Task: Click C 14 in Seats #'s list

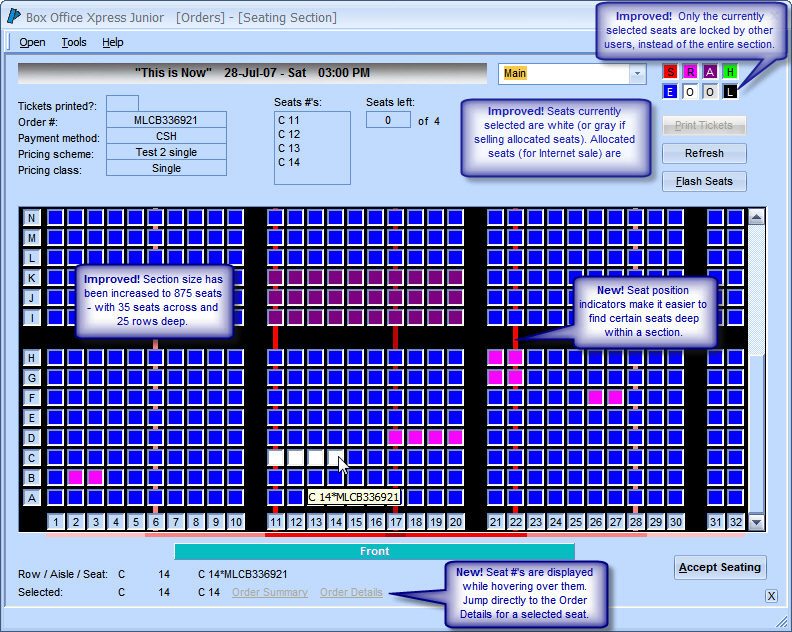Action: 289,162
